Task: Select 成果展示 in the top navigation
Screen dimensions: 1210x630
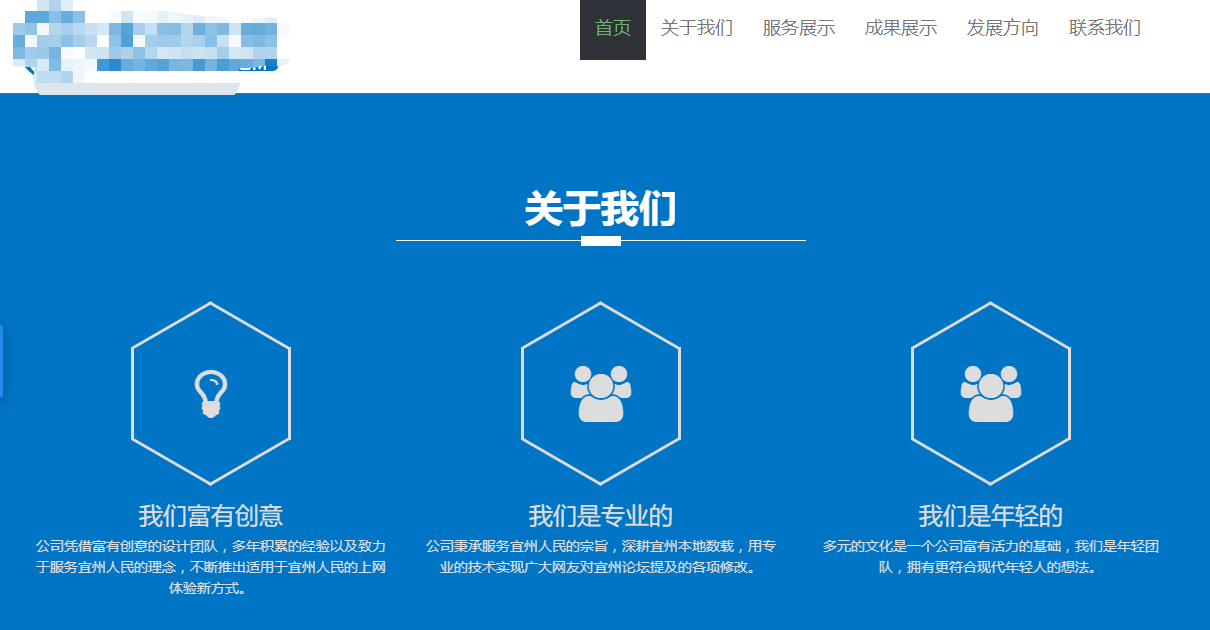Action: 900,29
